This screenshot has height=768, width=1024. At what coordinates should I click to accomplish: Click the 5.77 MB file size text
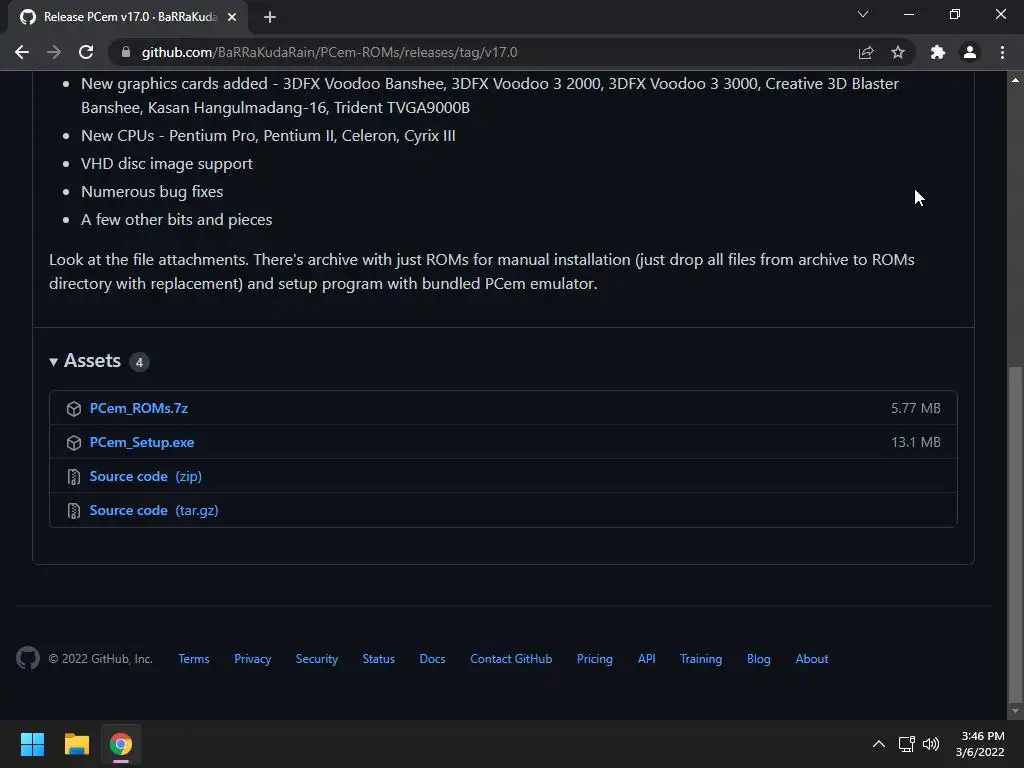pyautogui.click(x=916, y=408)
